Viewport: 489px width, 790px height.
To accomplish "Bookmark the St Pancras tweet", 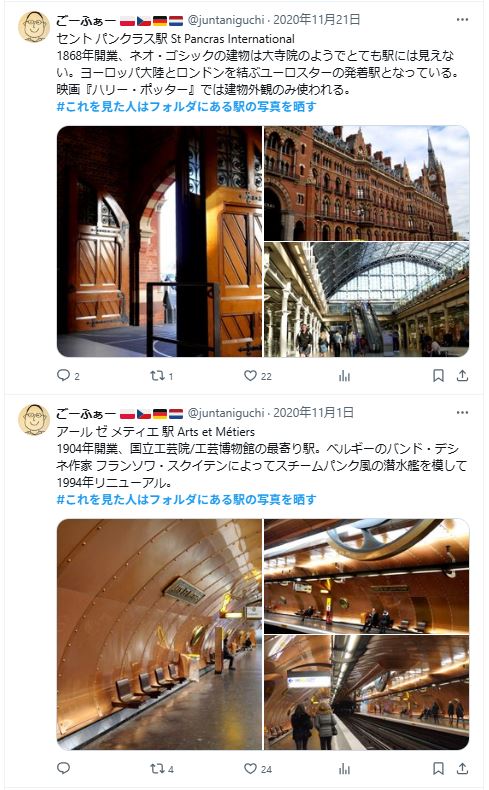I will pos(439,375).
